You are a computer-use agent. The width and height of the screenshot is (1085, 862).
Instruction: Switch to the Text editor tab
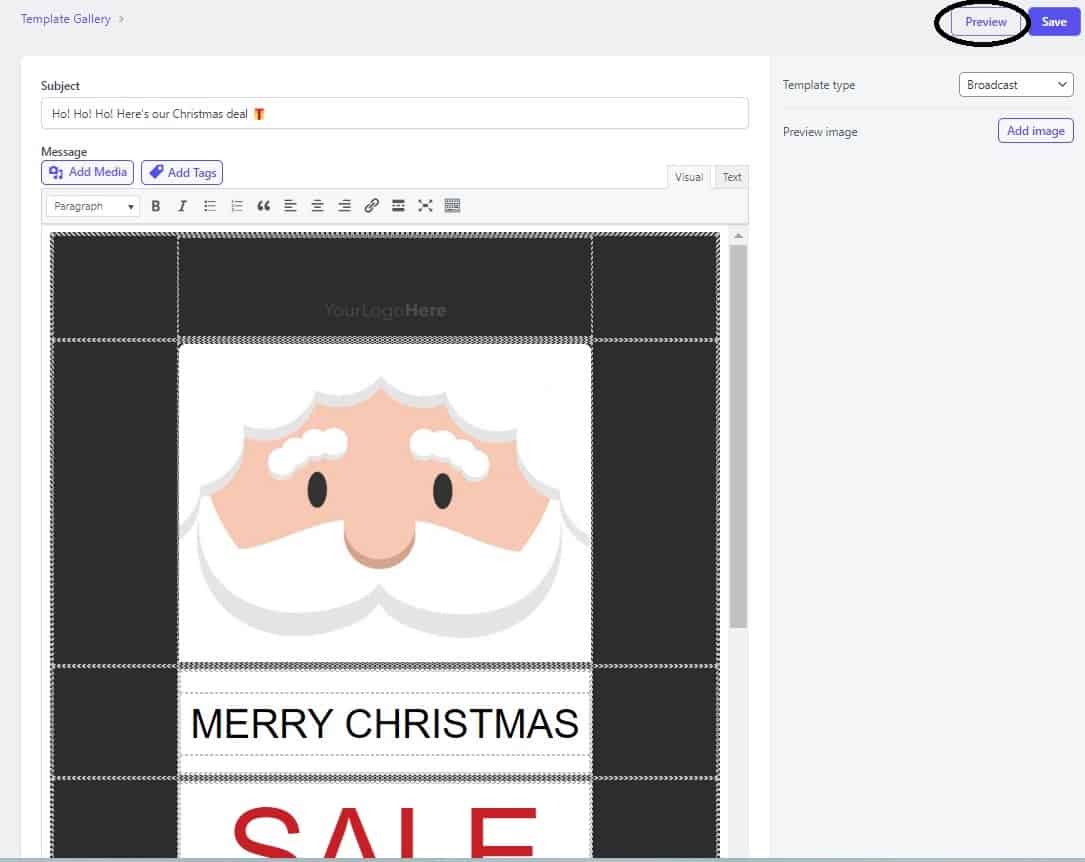click(x=731, y=177)
